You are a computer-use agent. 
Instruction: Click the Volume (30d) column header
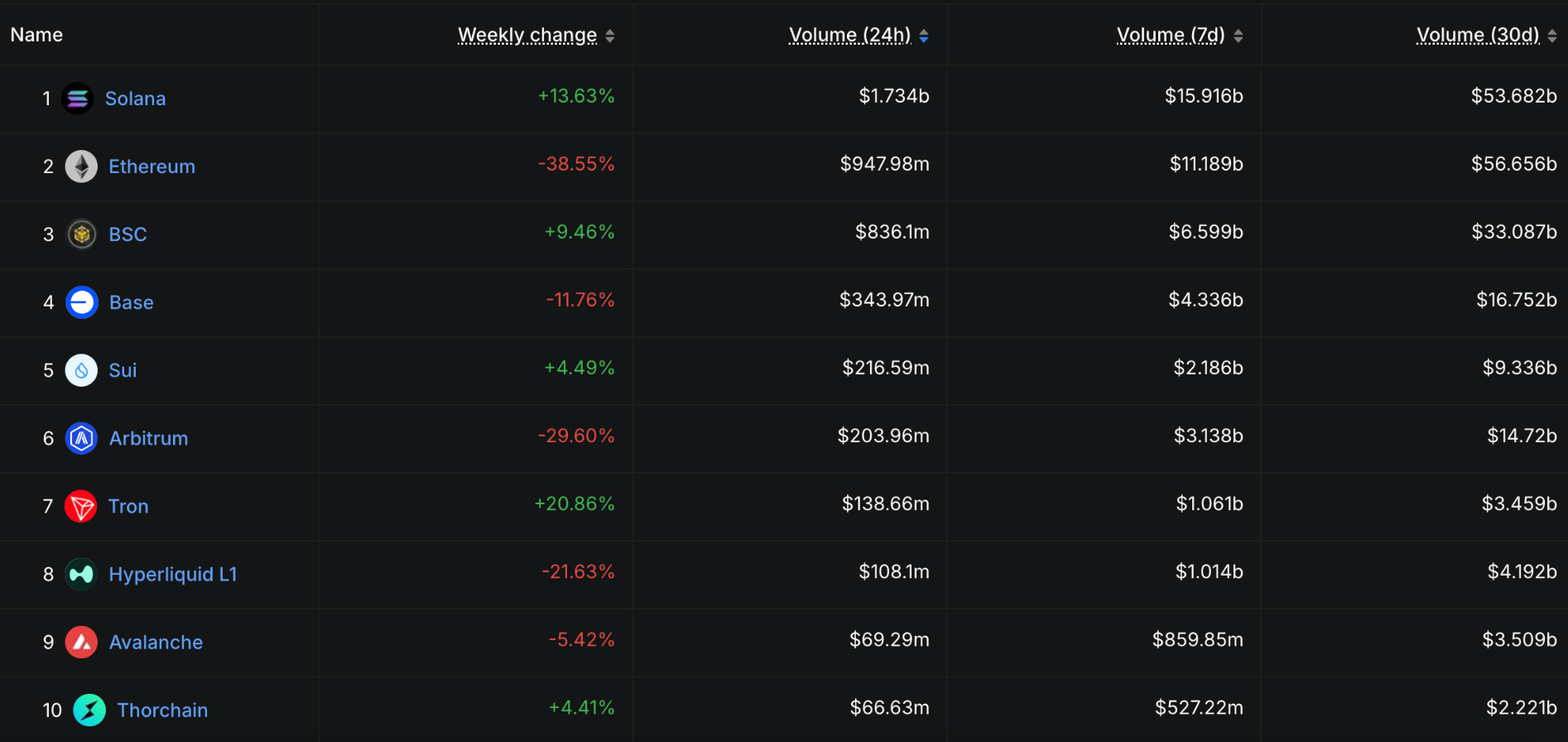coord(1477,35)
